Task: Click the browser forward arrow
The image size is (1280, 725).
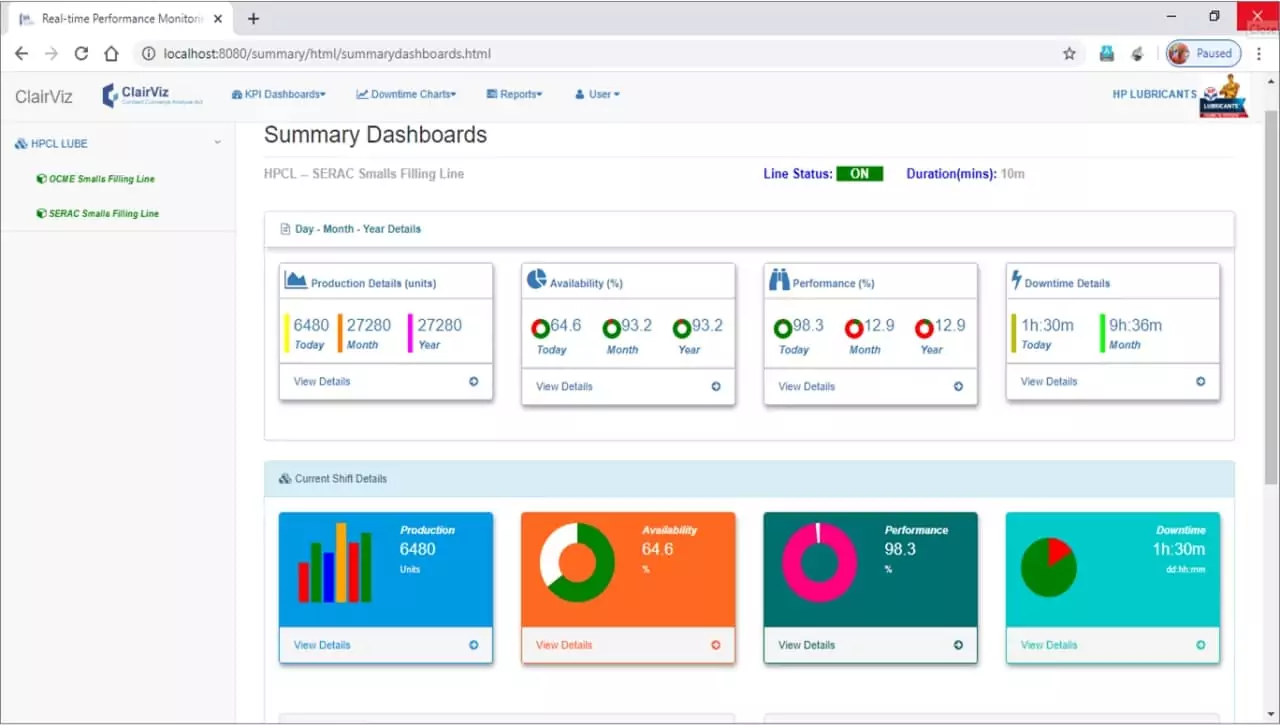Action: [x=52, y=54]
